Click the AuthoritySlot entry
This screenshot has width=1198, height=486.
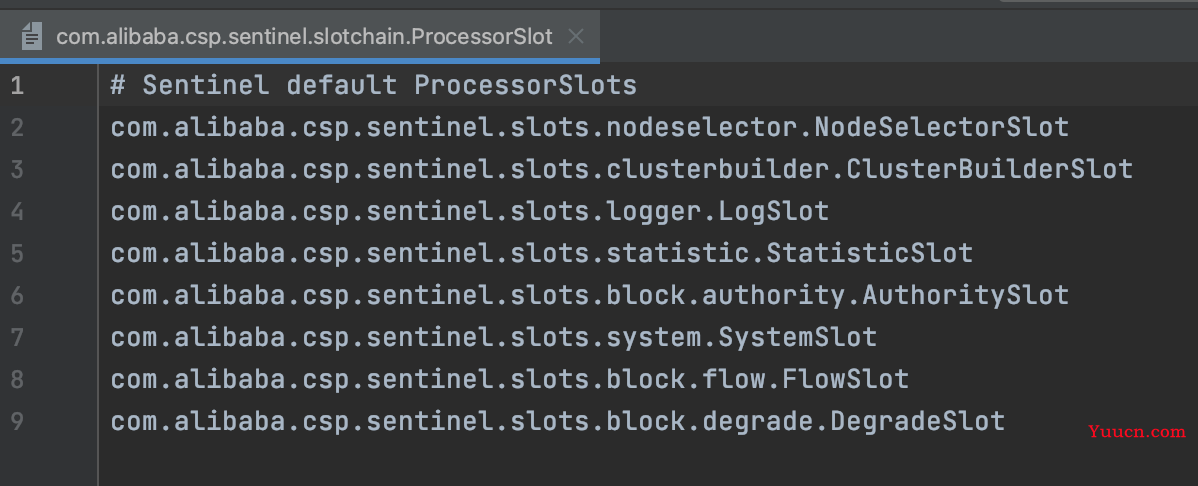tap(589, 295)
